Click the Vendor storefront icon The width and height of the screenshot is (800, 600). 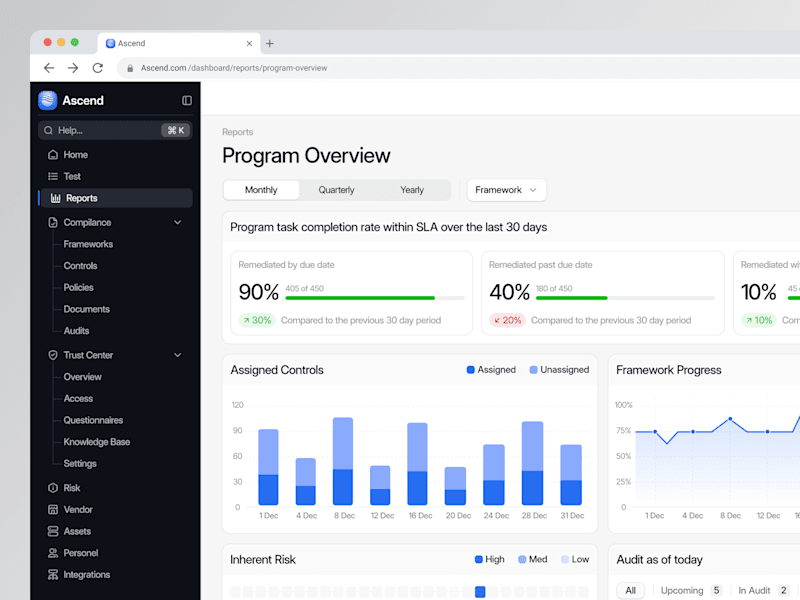[x=53, y=509]
